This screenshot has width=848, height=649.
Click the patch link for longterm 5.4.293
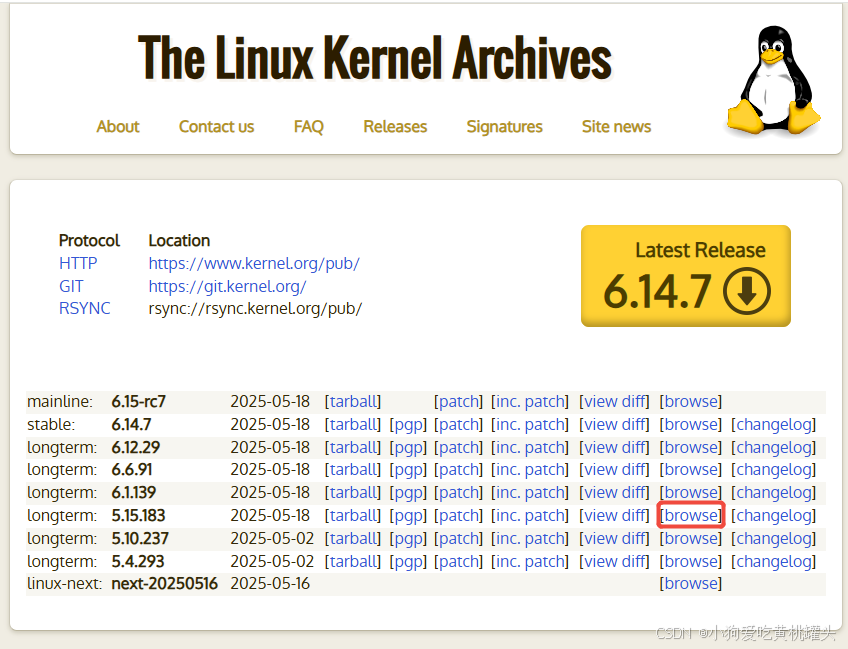458,561
